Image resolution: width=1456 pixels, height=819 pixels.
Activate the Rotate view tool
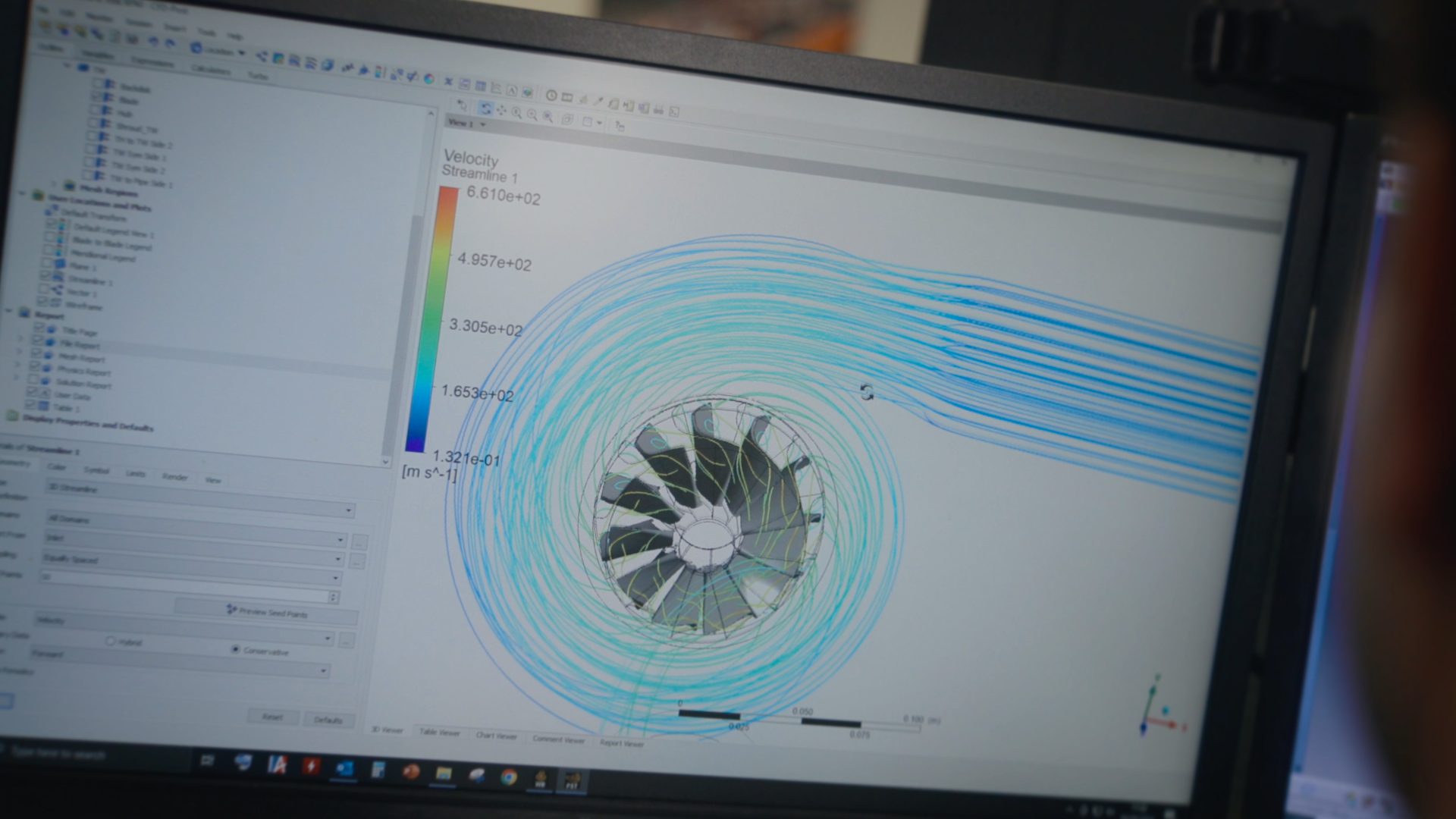485,108
